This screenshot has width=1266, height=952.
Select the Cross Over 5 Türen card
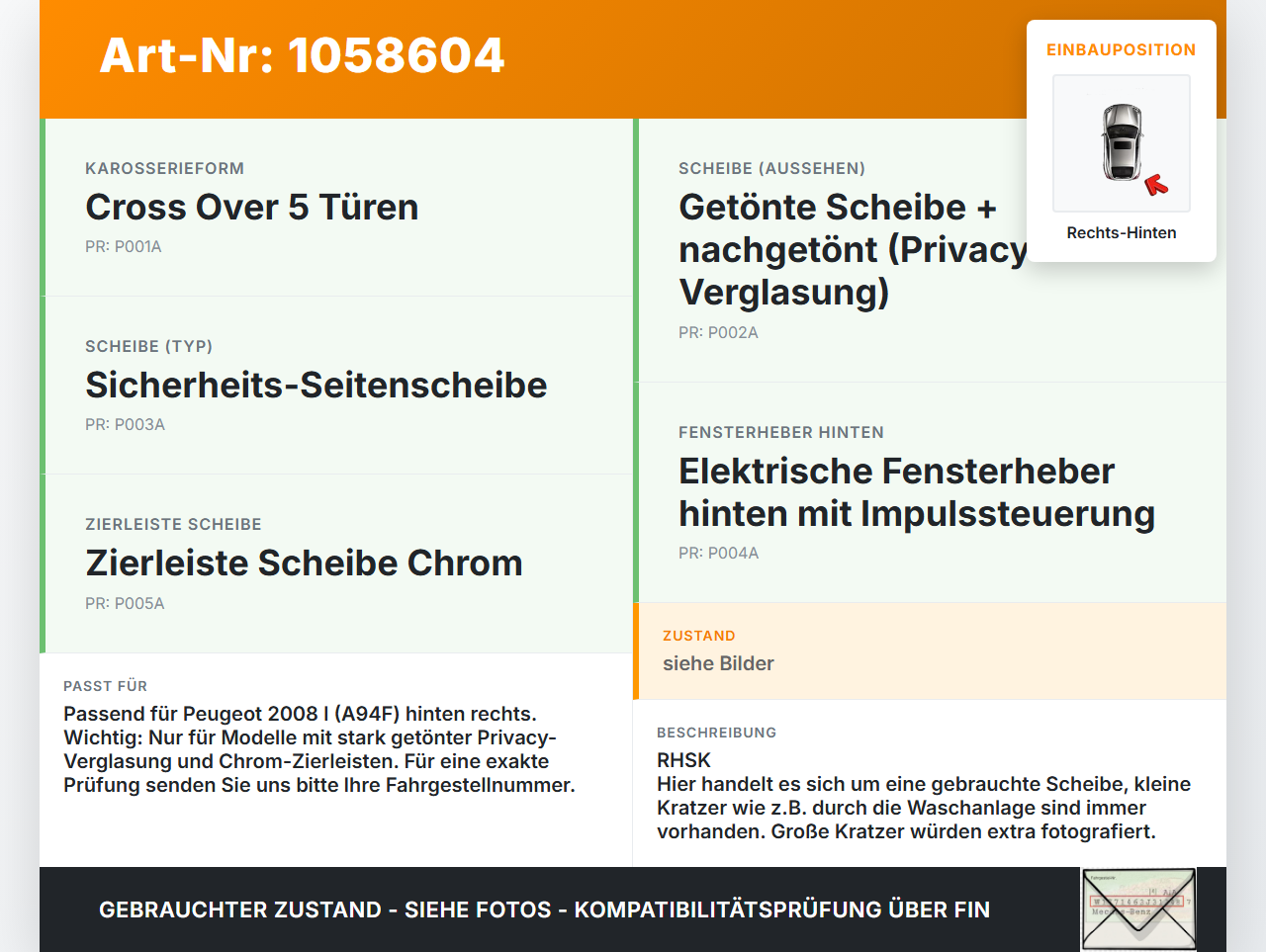tap(336, 208)
